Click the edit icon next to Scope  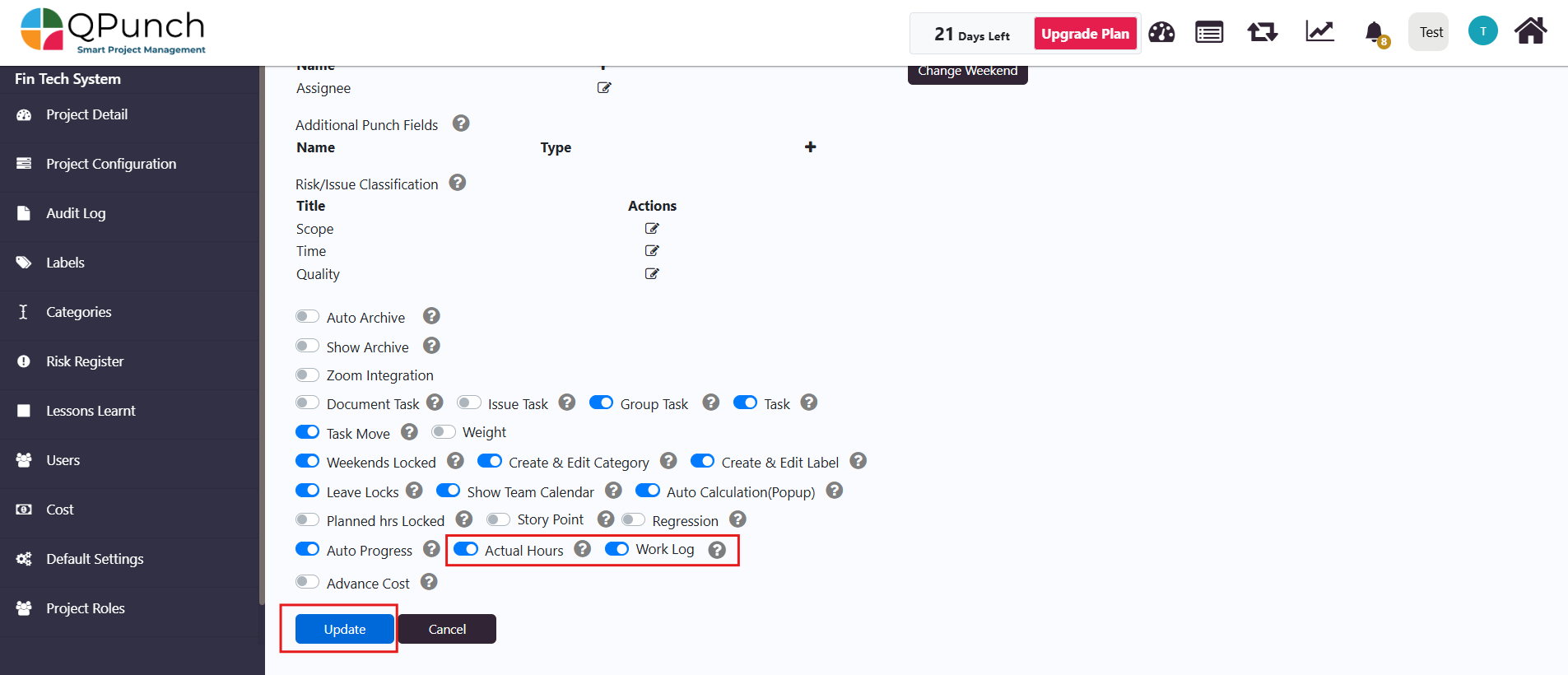point(652,229)
